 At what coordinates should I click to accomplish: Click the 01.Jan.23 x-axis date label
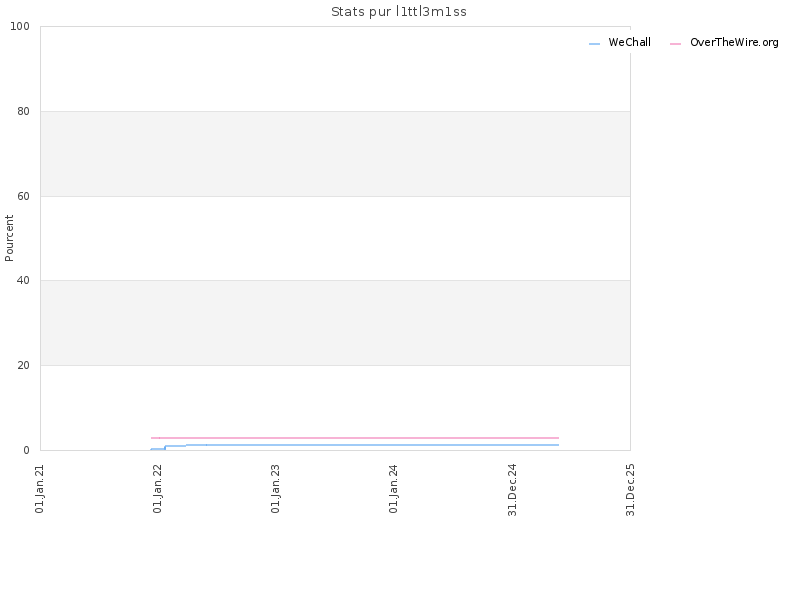275,488
